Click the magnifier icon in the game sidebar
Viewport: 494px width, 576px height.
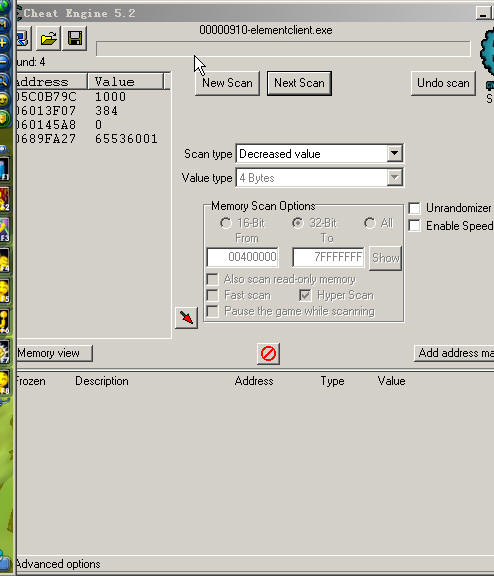tap(4, 80)
